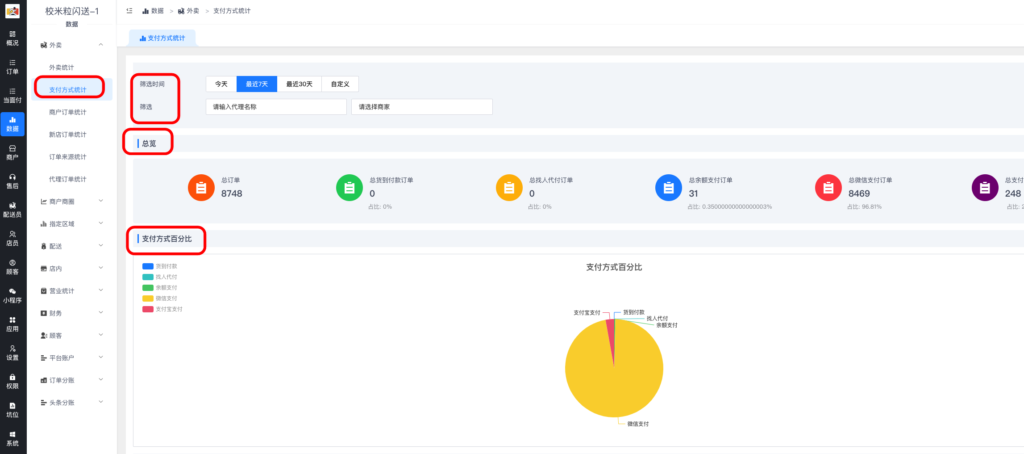
Task: Toggle the yellow 微信支付 legend swatch
Action: point(148,298)
